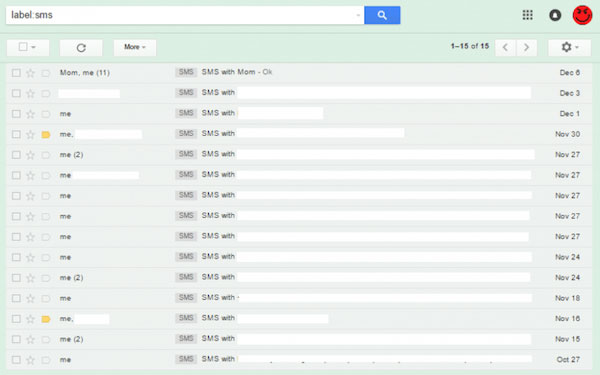Image resolution: width=600 pixels, height=375 pixels.
Task: Star the Dec 3 conversation
Action: 30,93
